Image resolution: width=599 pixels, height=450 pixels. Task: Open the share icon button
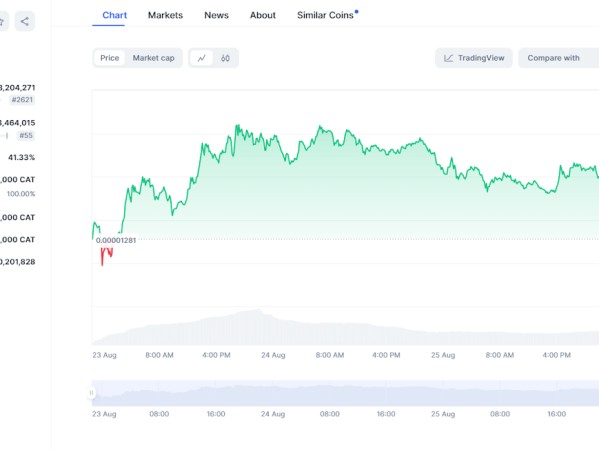pos(25,21)
